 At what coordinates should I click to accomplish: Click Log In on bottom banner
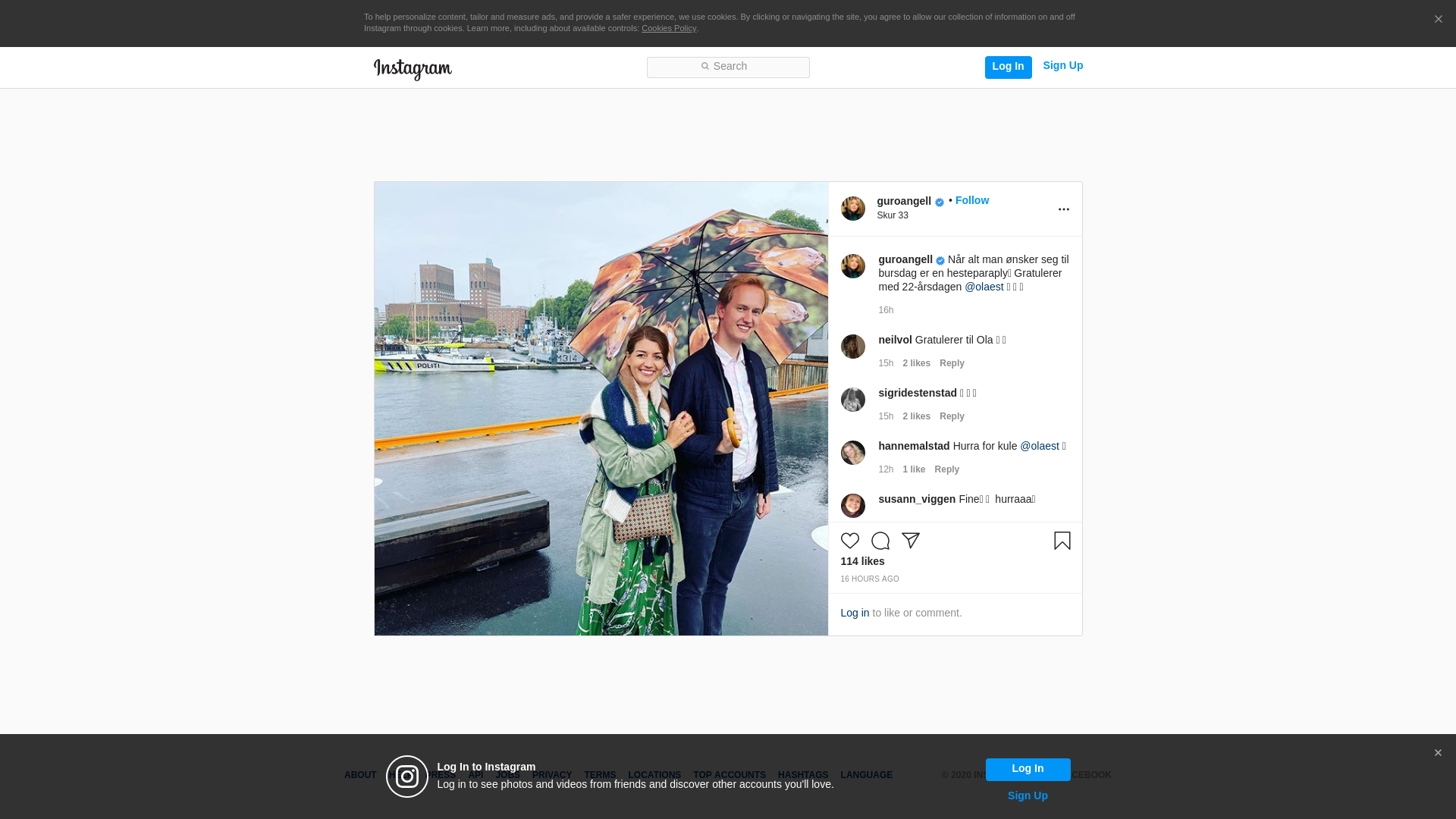point(1028,769)
